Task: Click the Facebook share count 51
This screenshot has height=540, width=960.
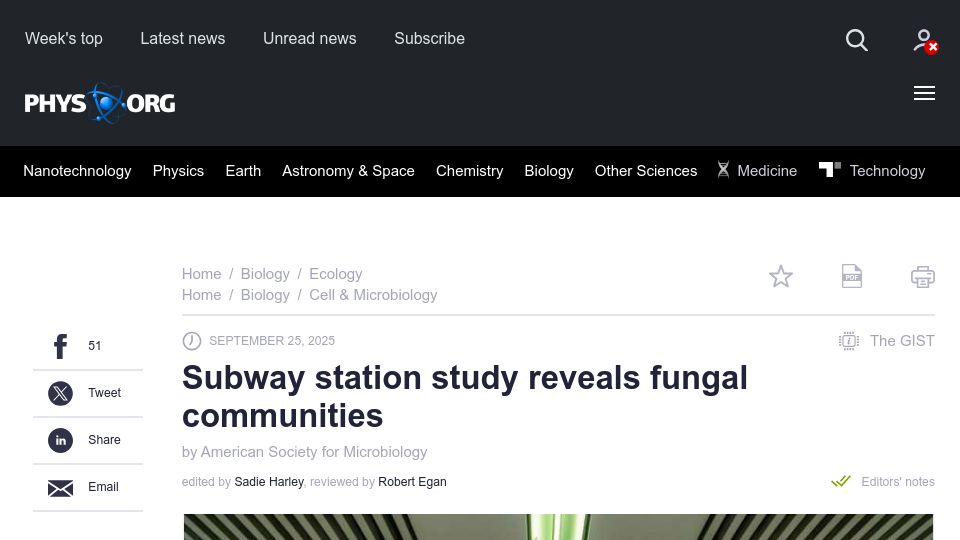Action: point(94,346)
